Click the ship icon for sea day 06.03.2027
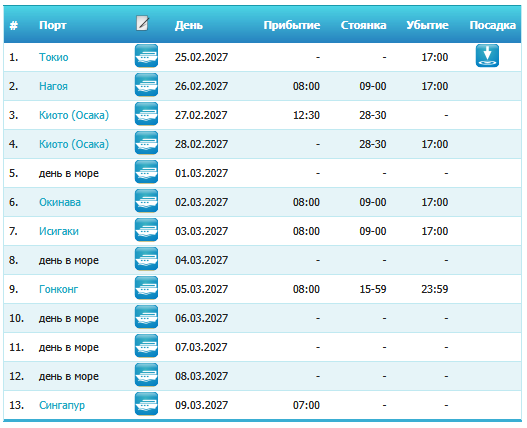 tap(146, 317)
